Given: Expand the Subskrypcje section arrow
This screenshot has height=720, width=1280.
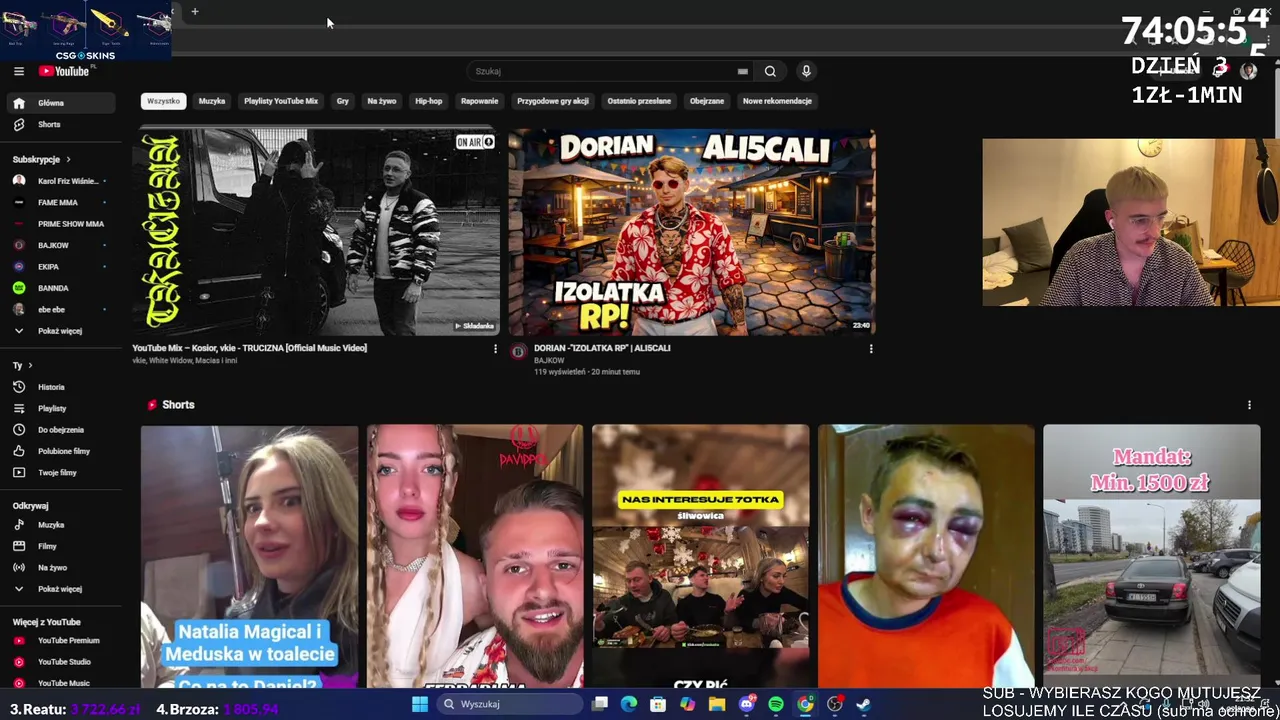Looking at the screenshot, I should point(68,160).
